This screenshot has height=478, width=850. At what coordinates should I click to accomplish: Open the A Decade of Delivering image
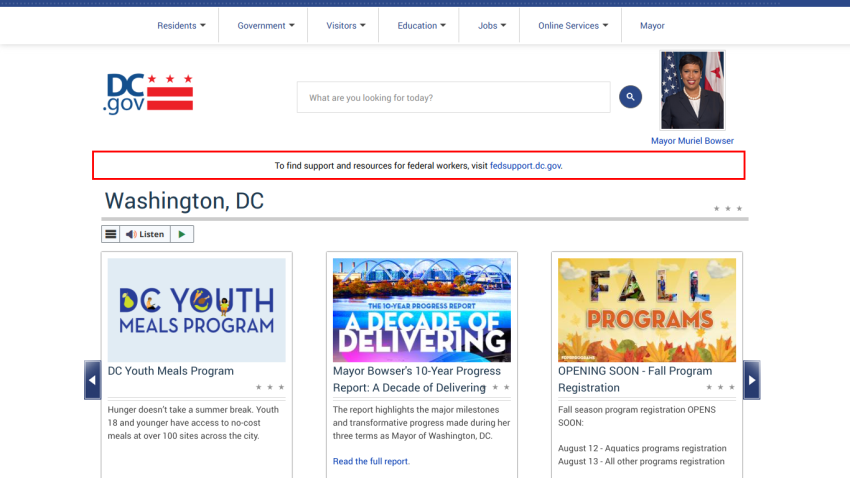click(422, 310)
